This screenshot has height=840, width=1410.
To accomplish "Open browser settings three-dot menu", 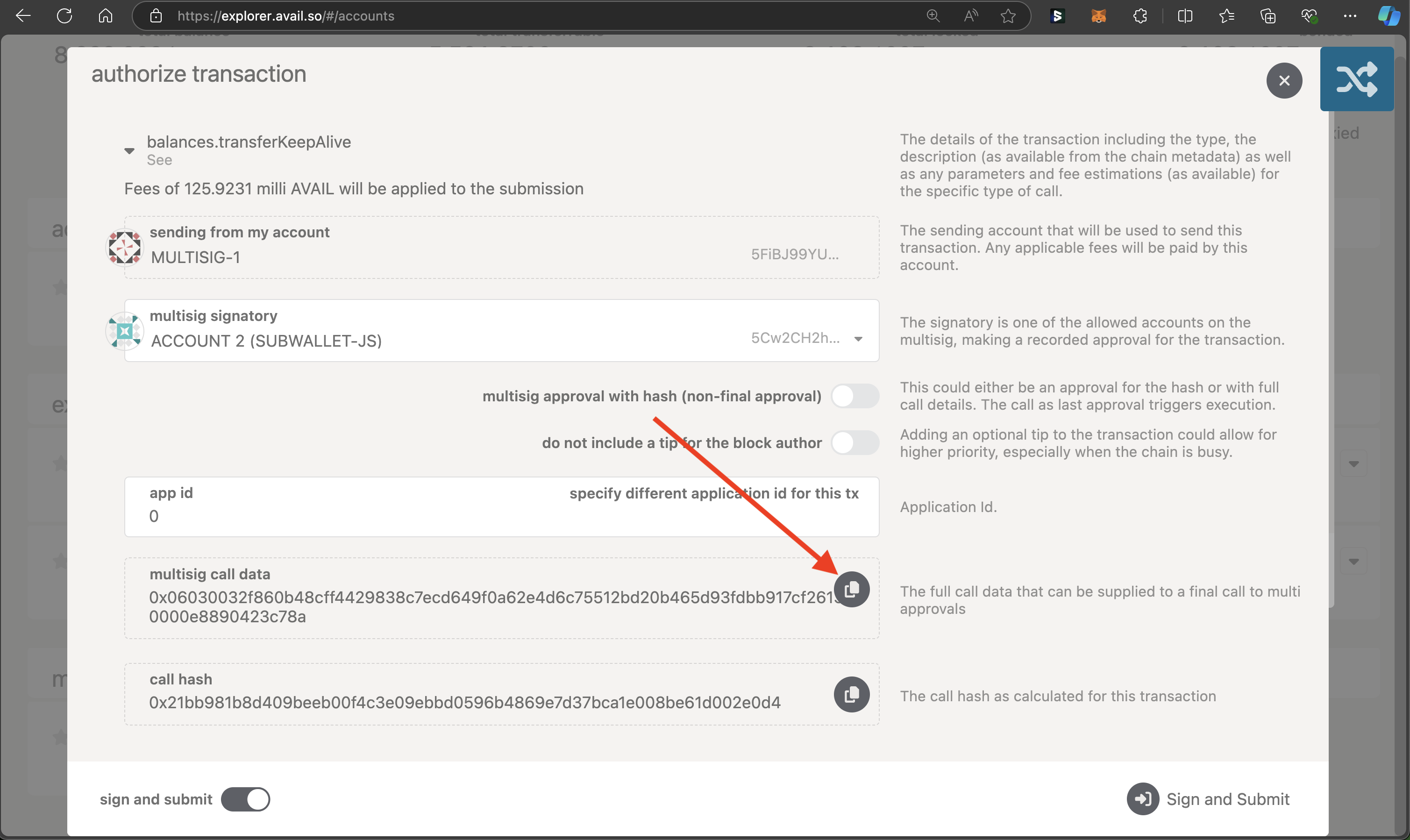I will click(1349, 16).
